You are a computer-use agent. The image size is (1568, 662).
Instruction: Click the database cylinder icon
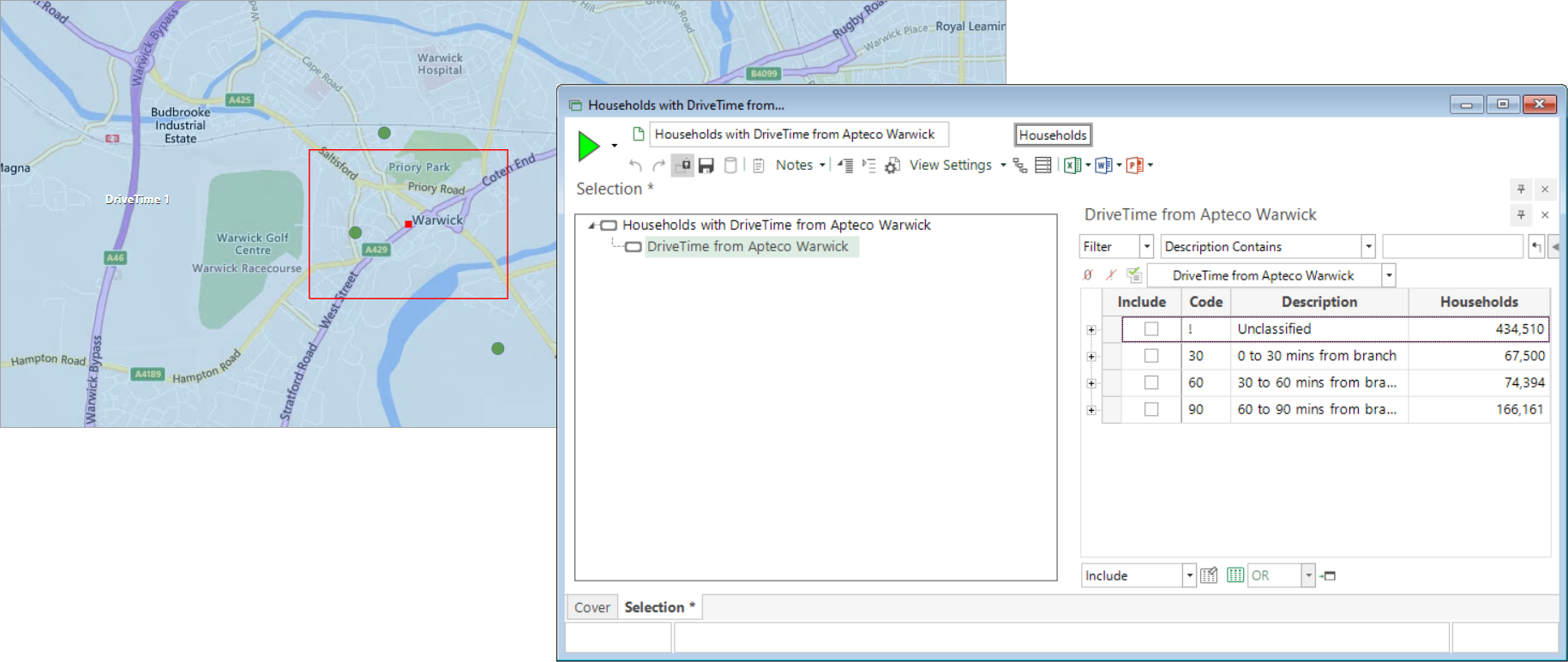(730, 165)
